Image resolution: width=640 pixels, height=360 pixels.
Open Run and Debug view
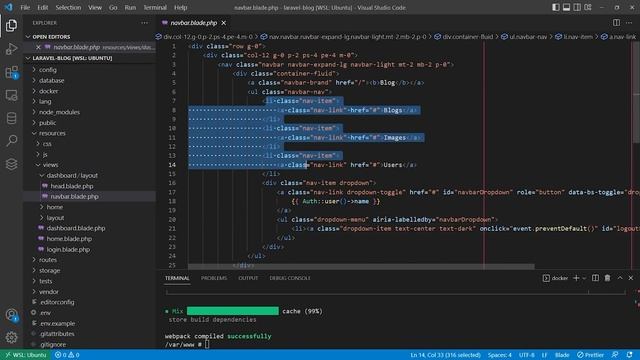click(x=11, y=49)
